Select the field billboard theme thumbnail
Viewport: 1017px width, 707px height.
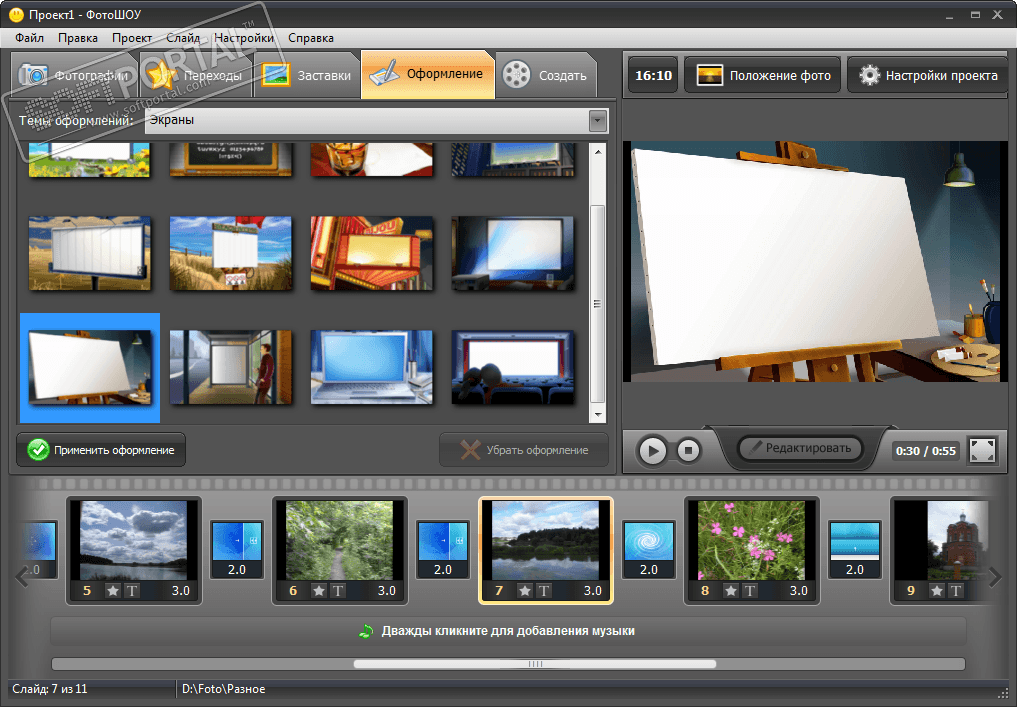click(x=90, y=253)
